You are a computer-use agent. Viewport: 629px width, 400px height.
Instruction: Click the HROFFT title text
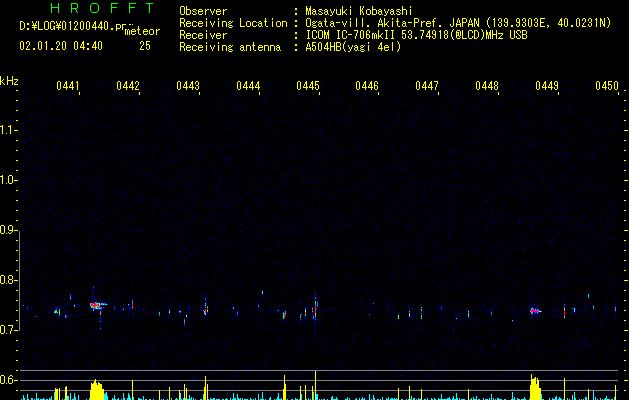tap(103, 8)
